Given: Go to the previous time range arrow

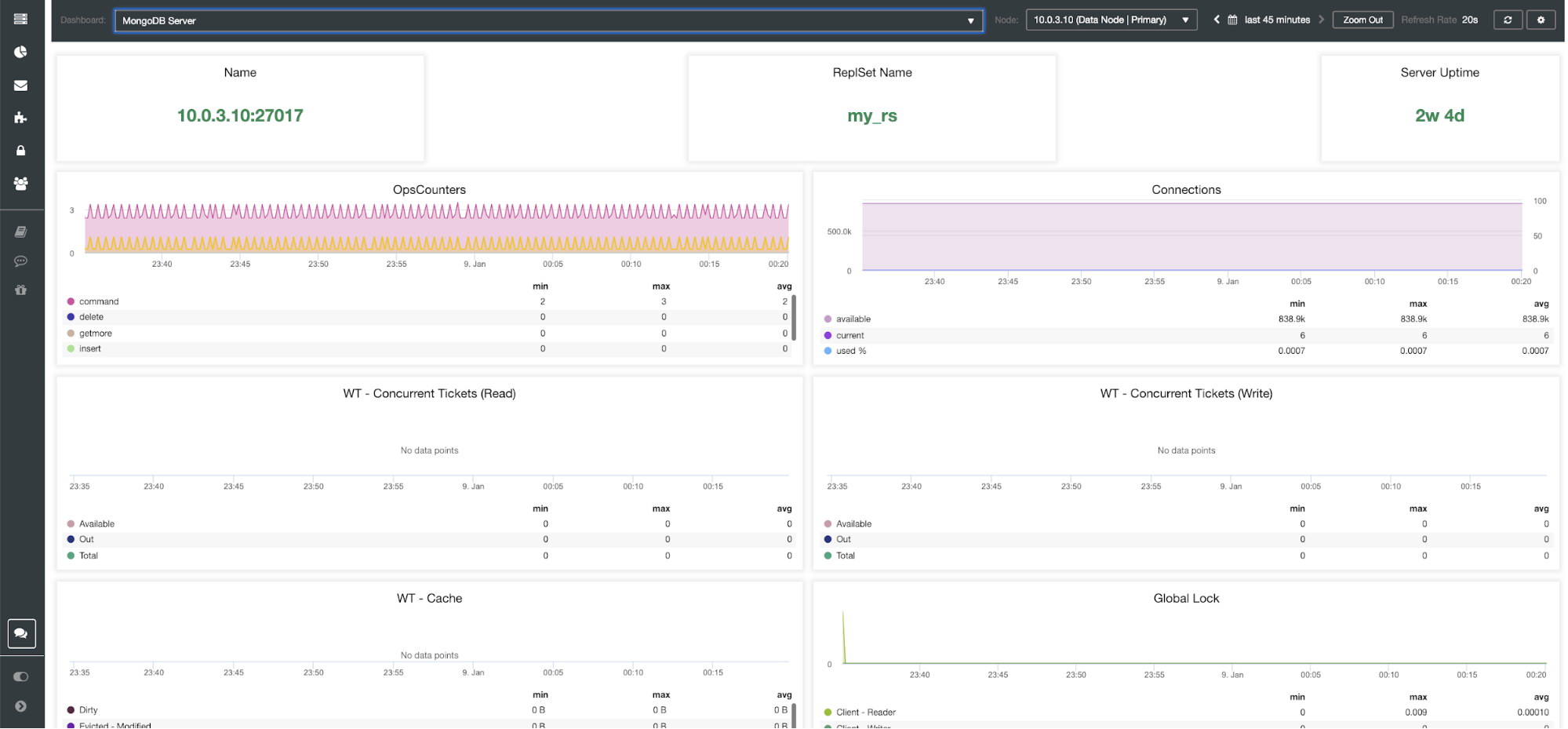Looking at the screenshot, I should click(x=1216, y=20).
